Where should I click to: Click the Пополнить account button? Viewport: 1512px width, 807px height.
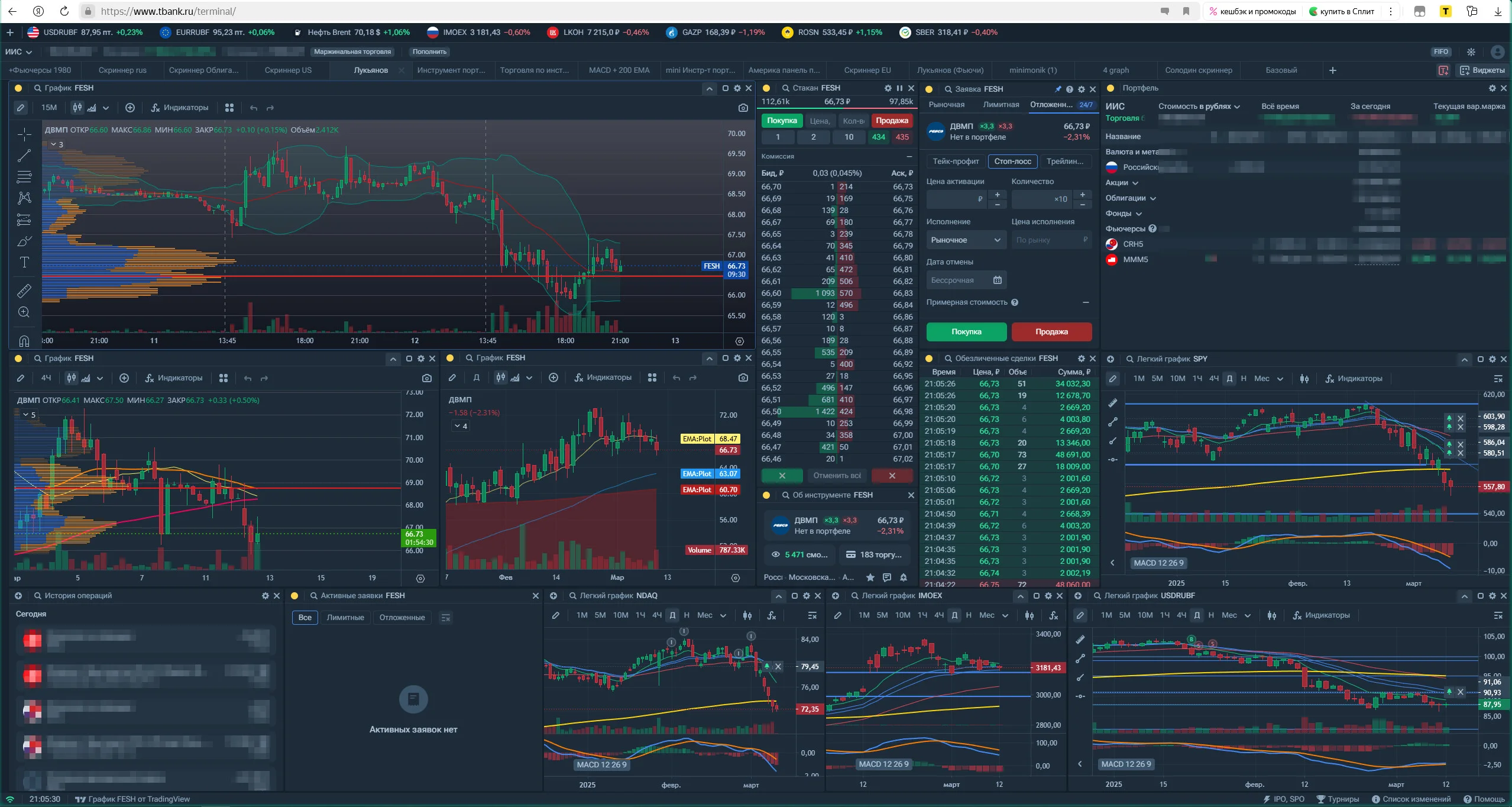pyautogui.click(x=429, y=51)
